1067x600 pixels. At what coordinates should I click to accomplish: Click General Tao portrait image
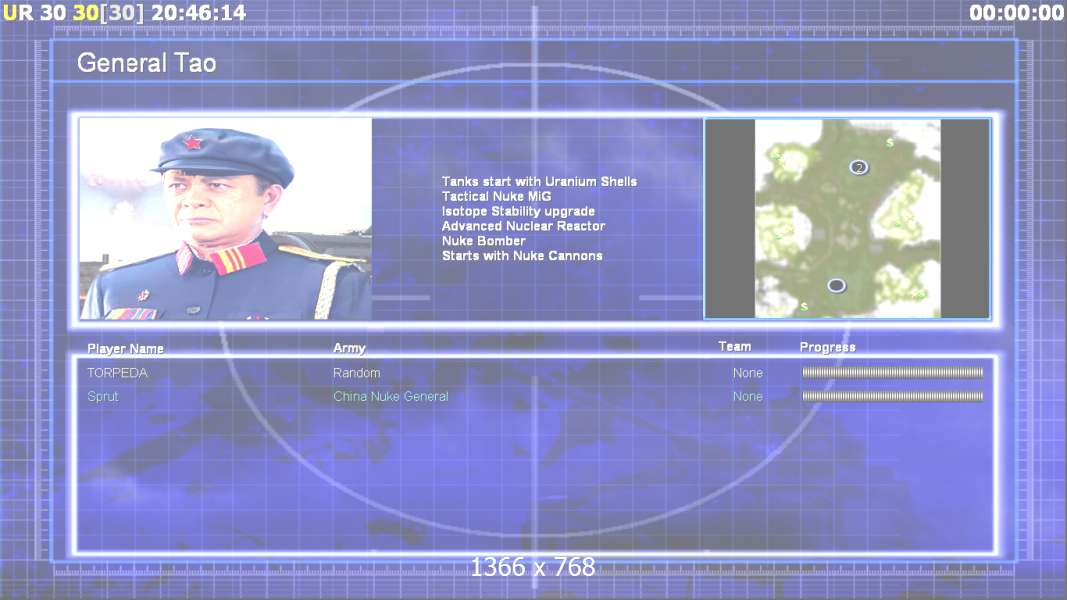coord(226,218)
